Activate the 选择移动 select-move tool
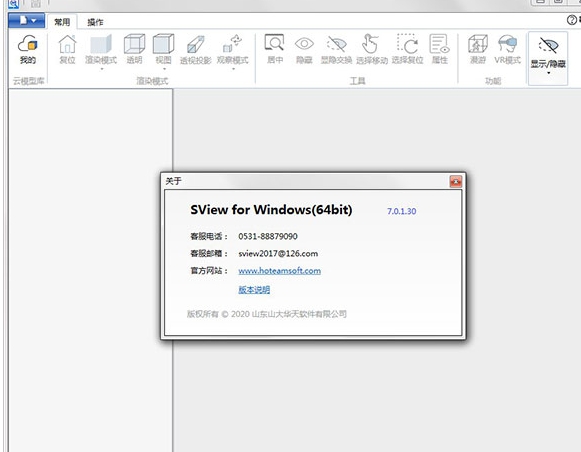This screenshot has width=581, height=452. (372, 49)
